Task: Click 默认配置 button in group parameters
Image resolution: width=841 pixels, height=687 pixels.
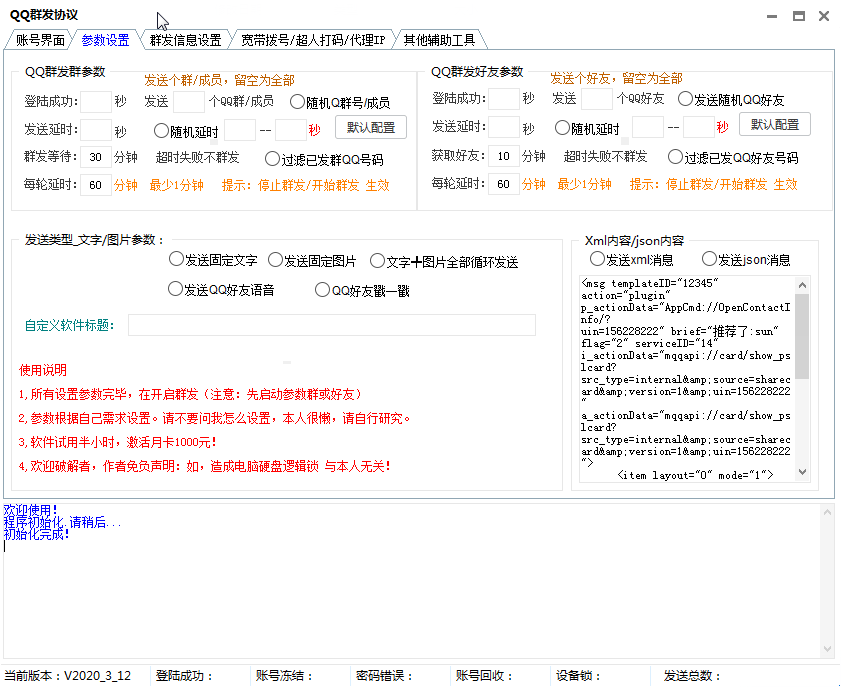Action: pos(371,127)
